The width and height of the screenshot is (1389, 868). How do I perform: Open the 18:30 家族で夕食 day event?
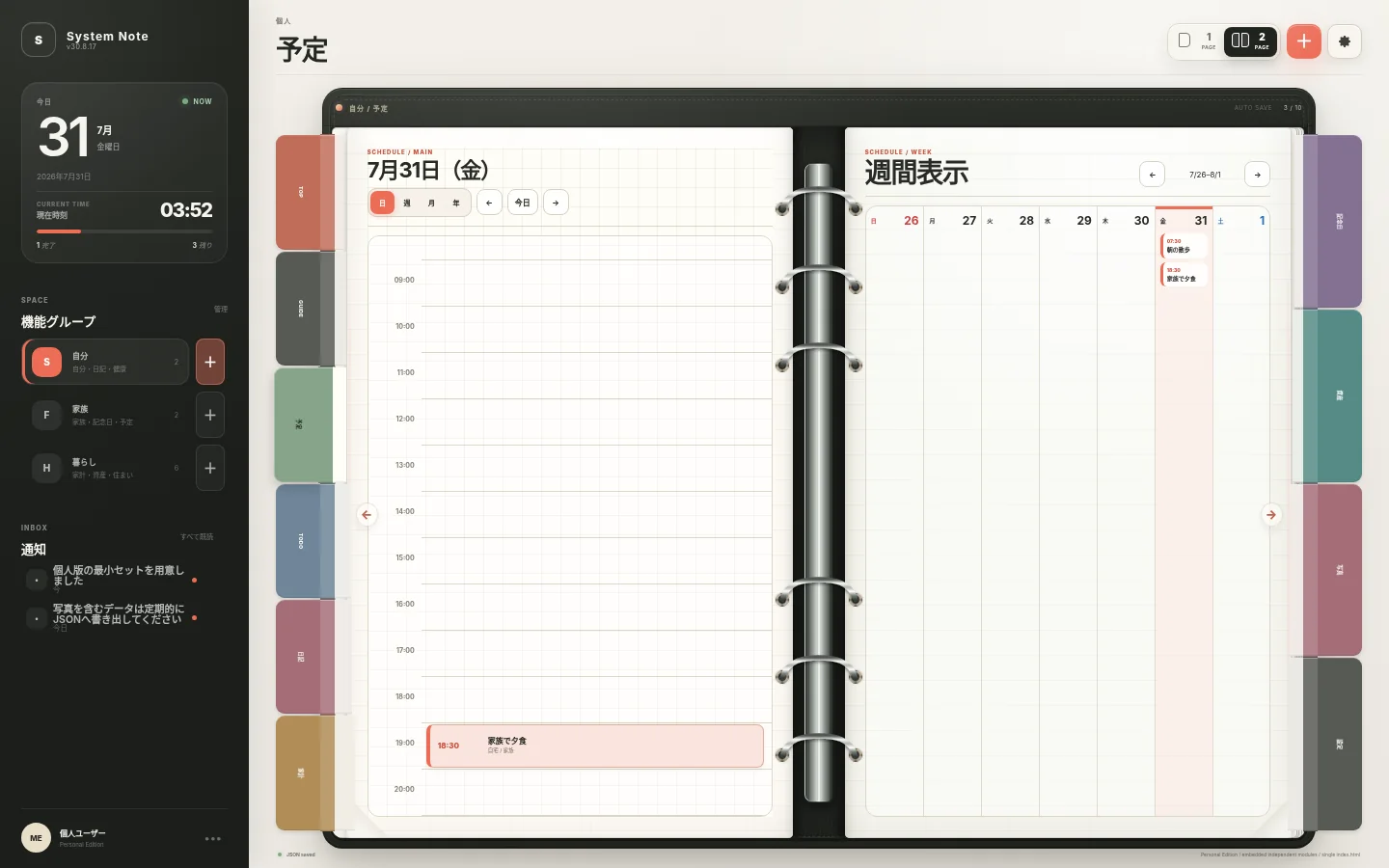coord(595,746)
